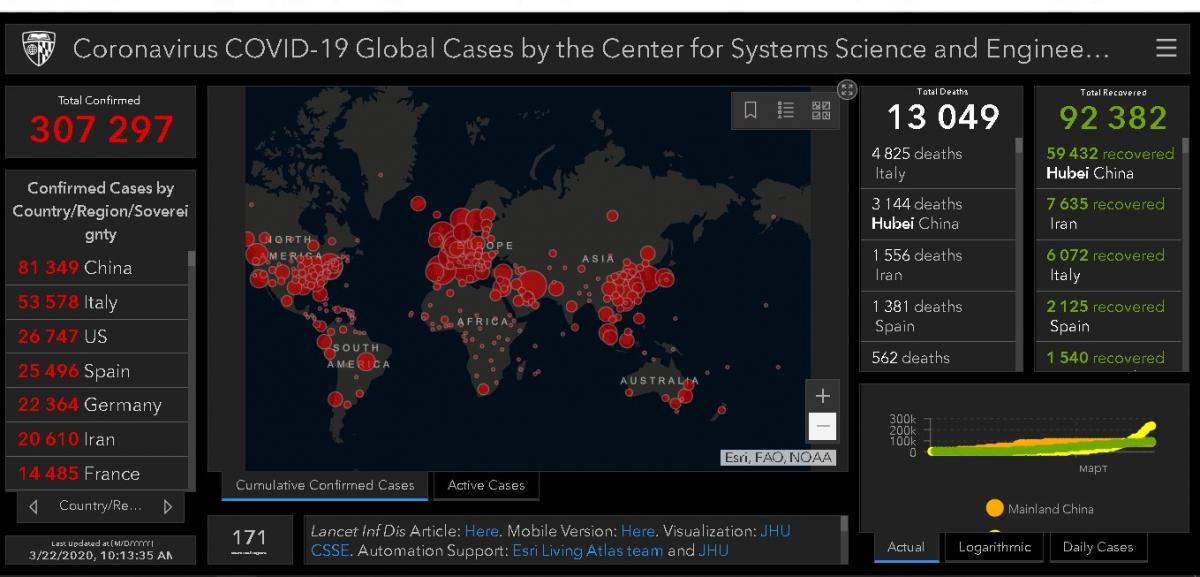This screenshot has width=1200, height=577.
Task: Select Cumulative Confirmed Cases tab
Action: click(x=325, y=486)
